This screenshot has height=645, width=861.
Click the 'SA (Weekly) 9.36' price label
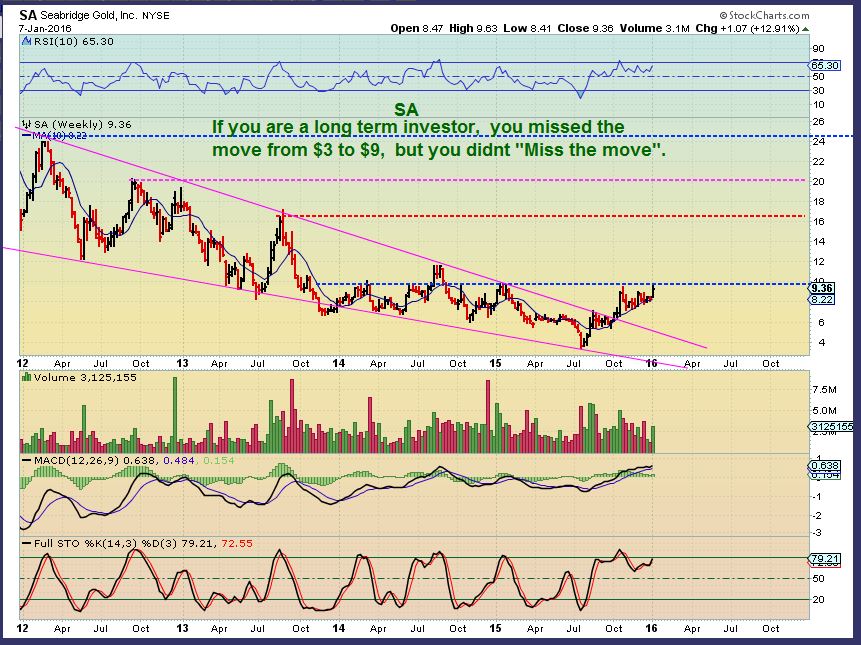83,125
